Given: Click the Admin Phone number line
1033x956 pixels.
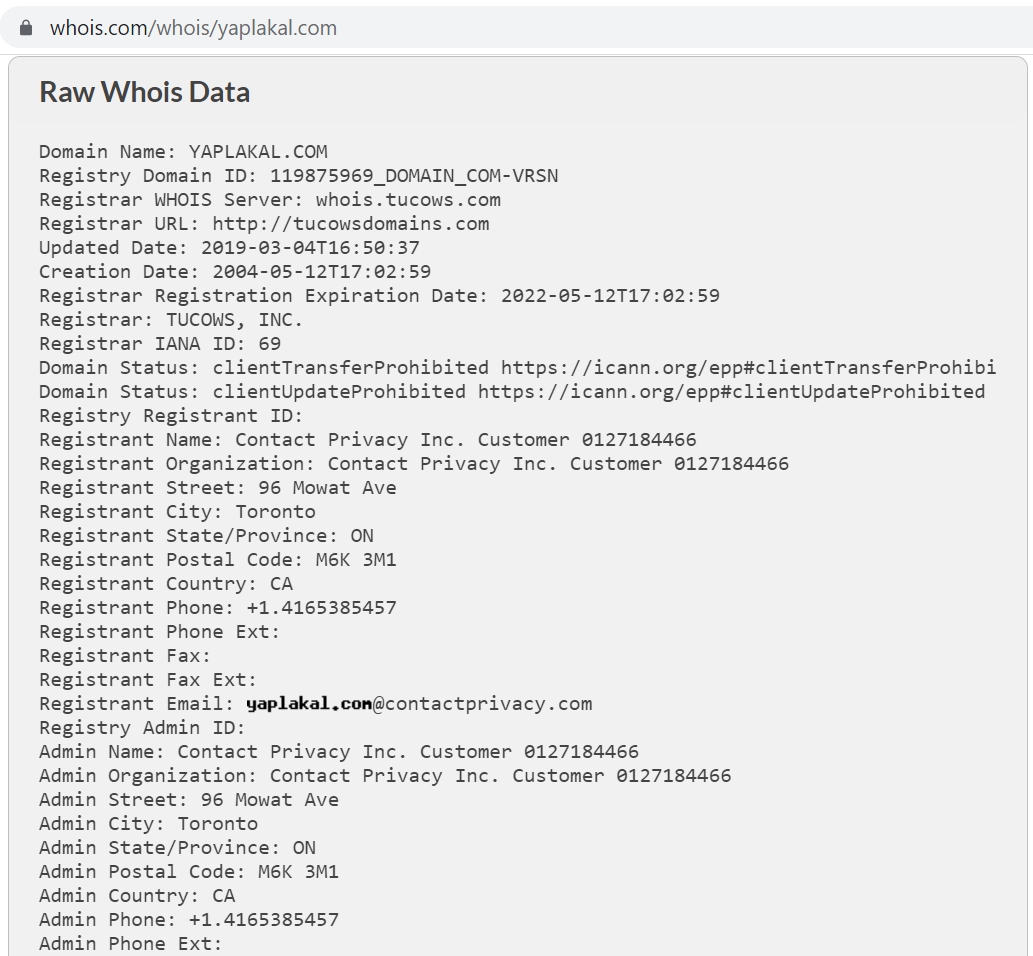Looking at the screenshot, I should tap(189, 919).
